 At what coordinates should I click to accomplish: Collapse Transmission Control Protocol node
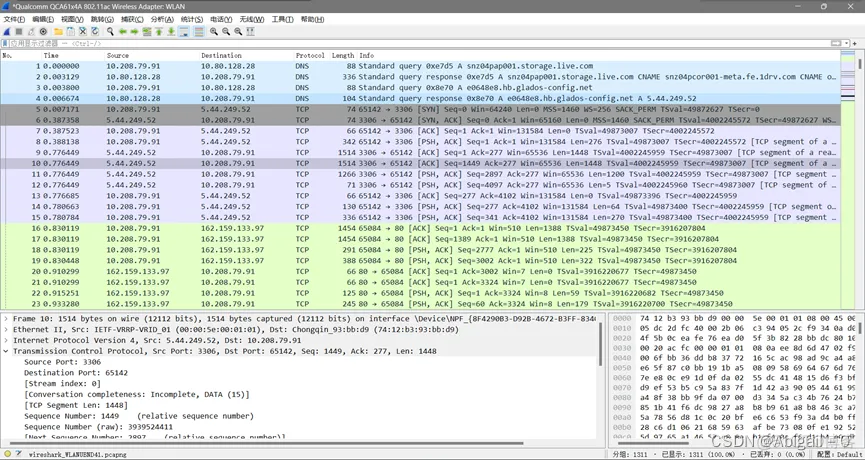6,351
